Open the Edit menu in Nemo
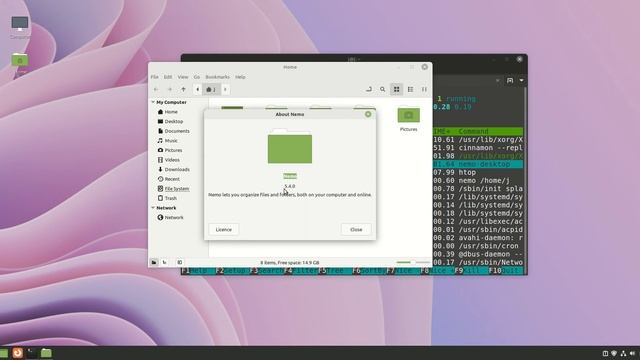 pyautogui.click(x=168, y=77)
